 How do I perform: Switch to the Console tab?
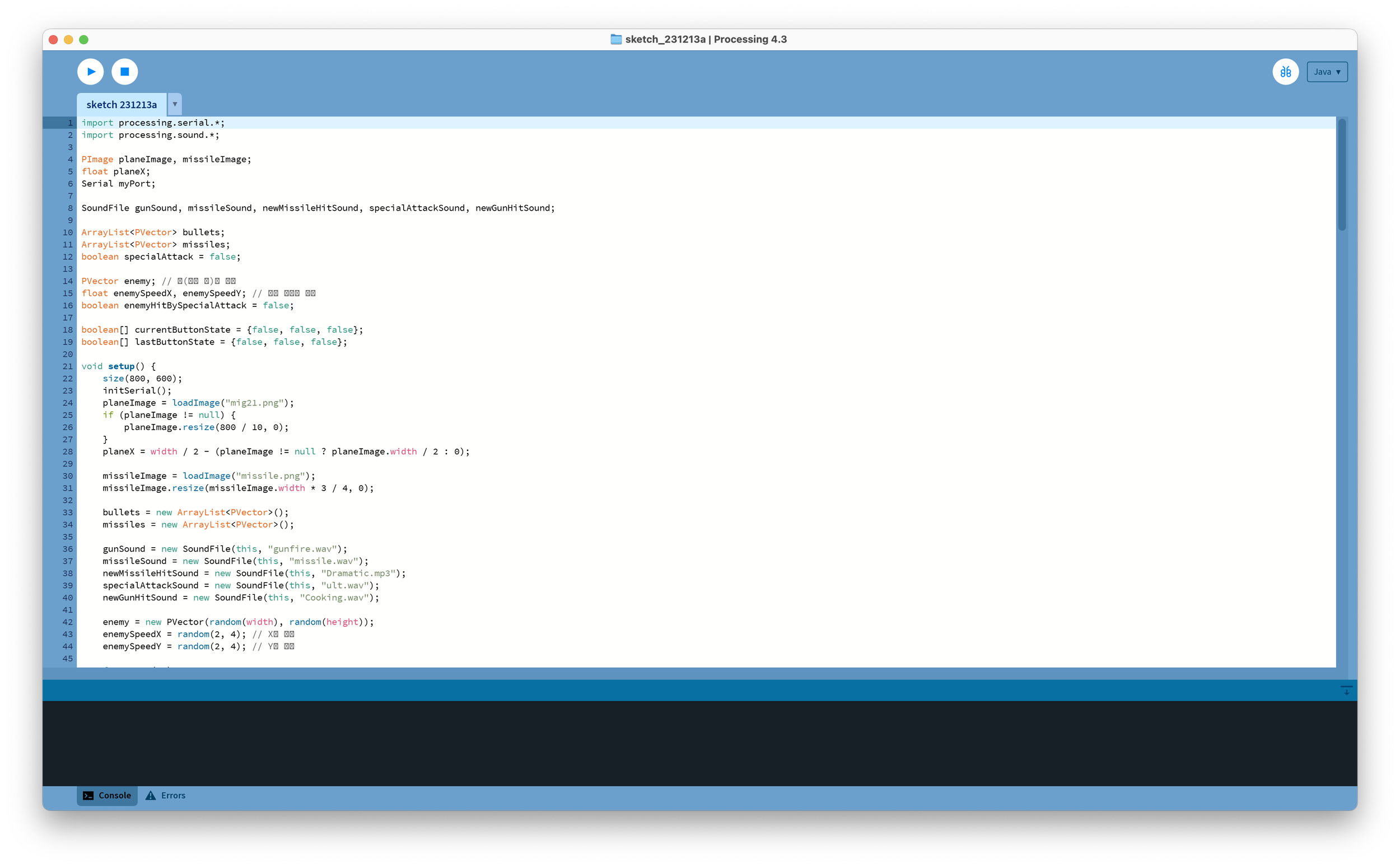[107, 795]
